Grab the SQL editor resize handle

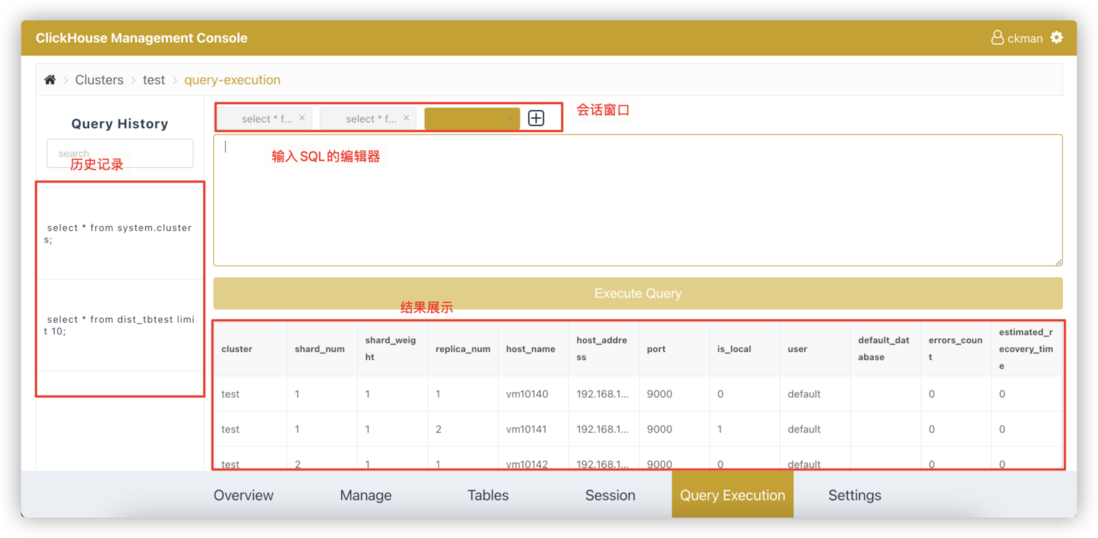pos(1058,261)
